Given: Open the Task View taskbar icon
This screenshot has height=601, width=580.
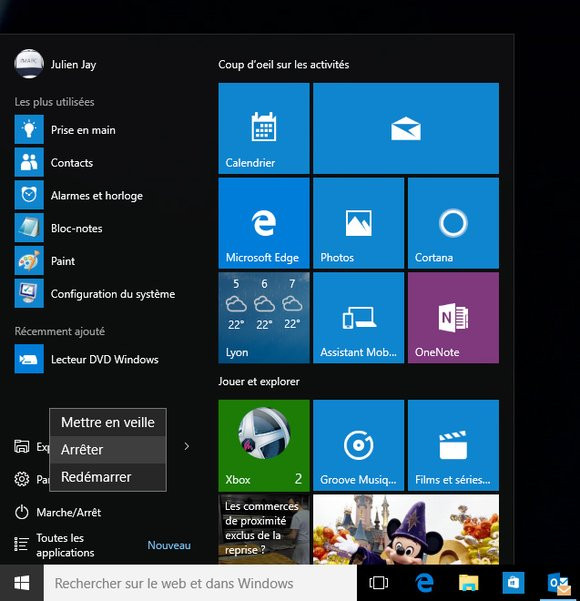Looking at the screenshot, I should click(x=378, y=583).
